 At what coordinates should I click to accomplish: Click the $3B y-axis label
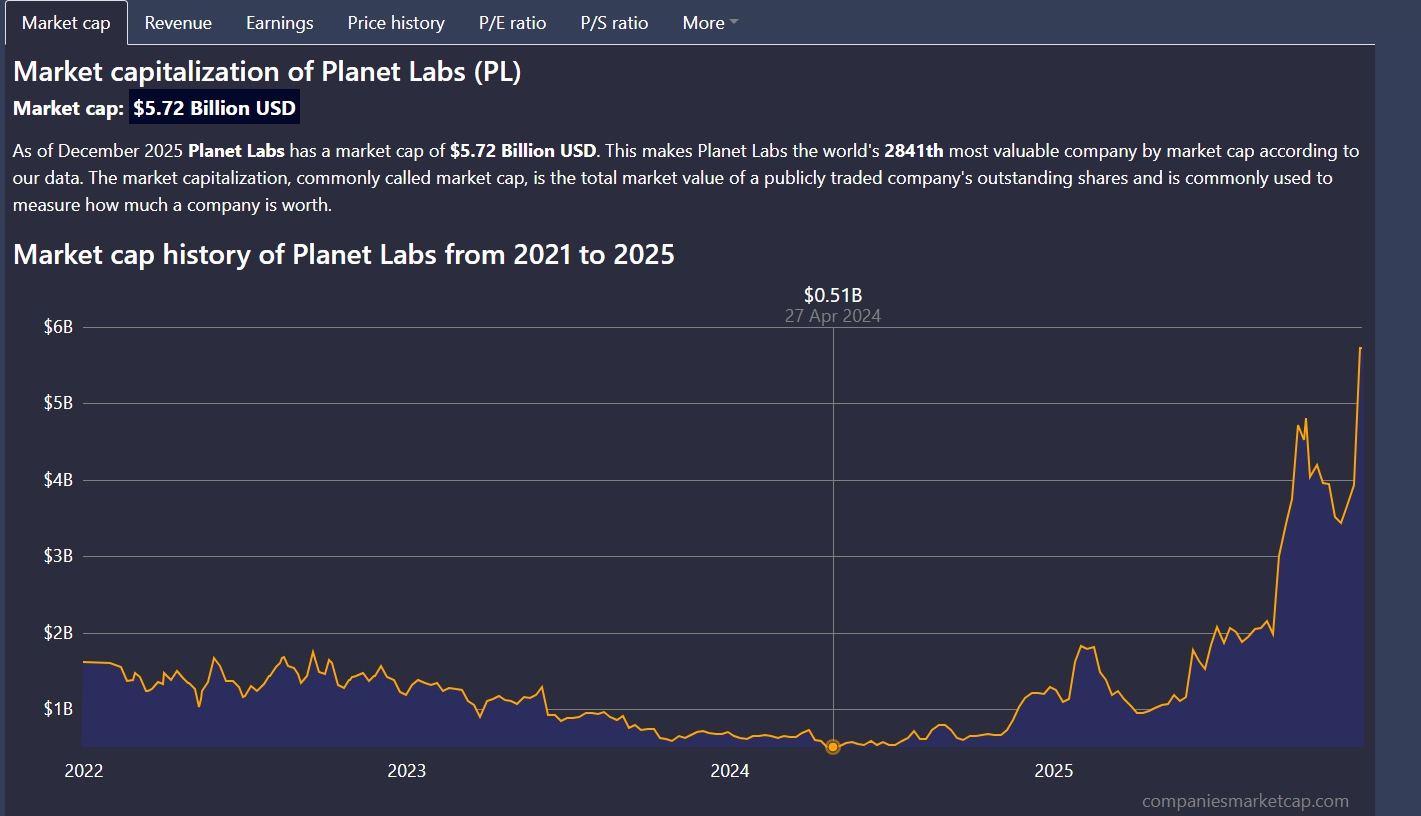click(59, 556)
